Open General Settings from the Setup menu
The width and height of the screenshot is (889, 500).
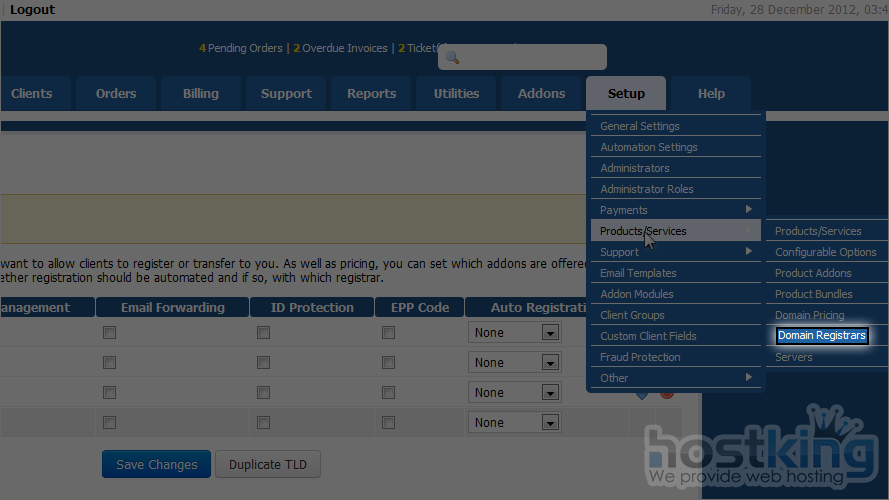tap(640, 126)
